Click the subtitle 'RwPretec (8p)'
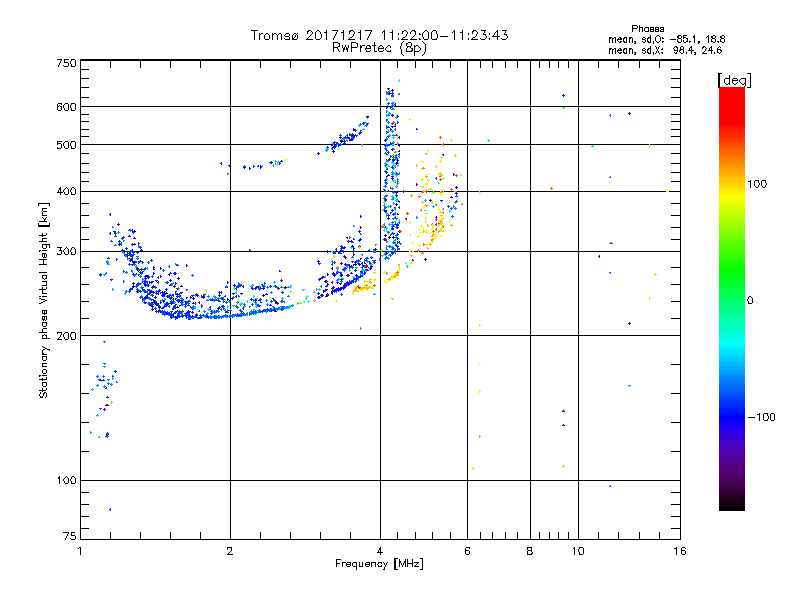This screenshot has width=800, height=600. click(x=379, y=48)
